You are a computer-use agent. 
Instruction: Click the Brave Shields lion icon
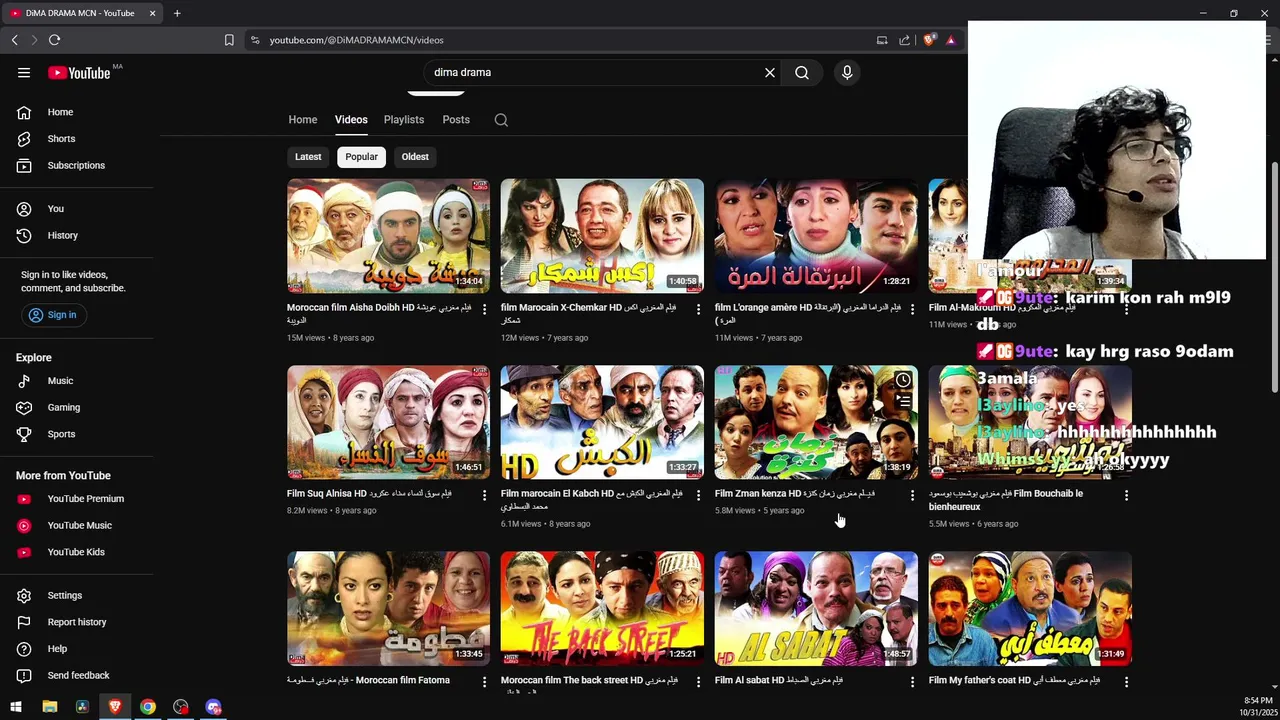[929, 40]
